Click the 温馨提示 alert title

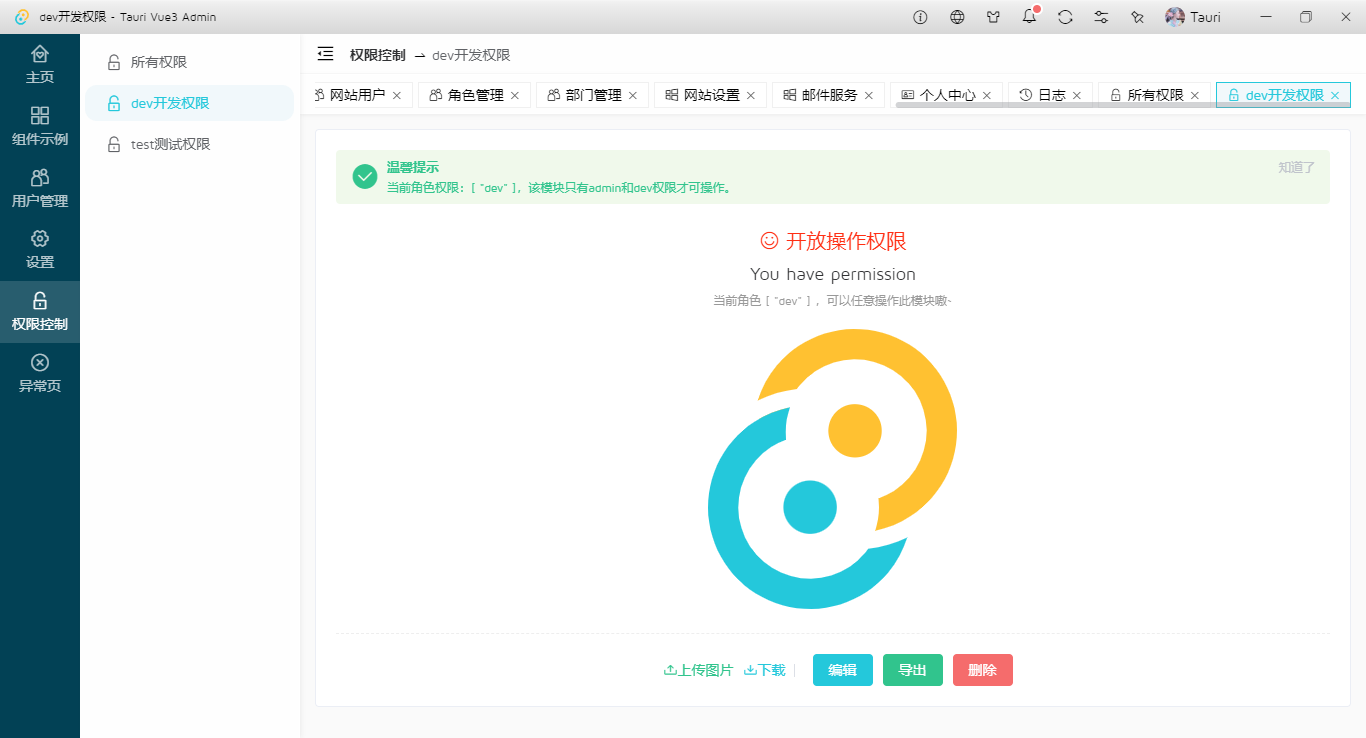[413, 167]
